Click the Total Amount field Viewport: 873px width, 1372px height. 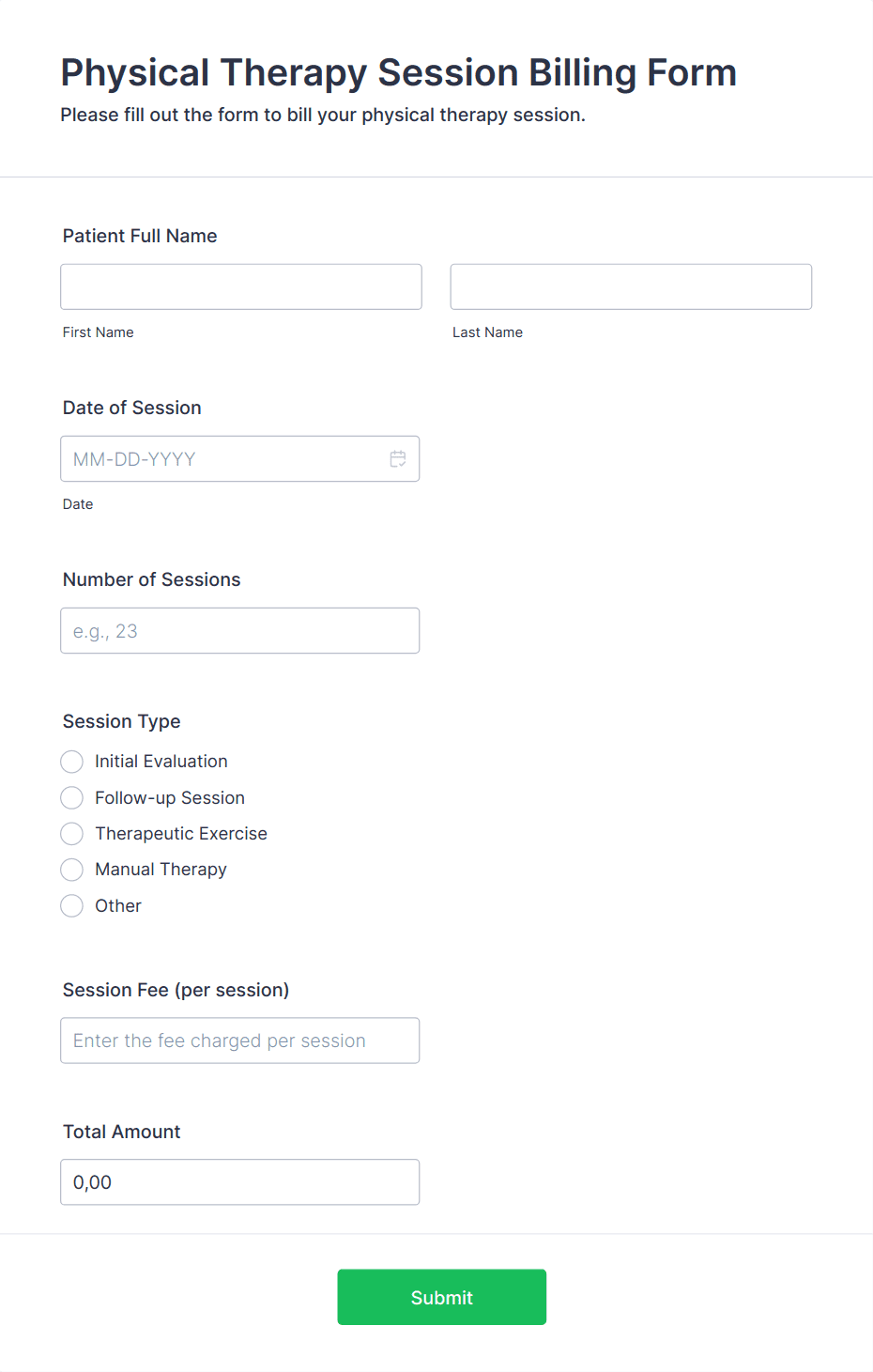(239, 1182)
